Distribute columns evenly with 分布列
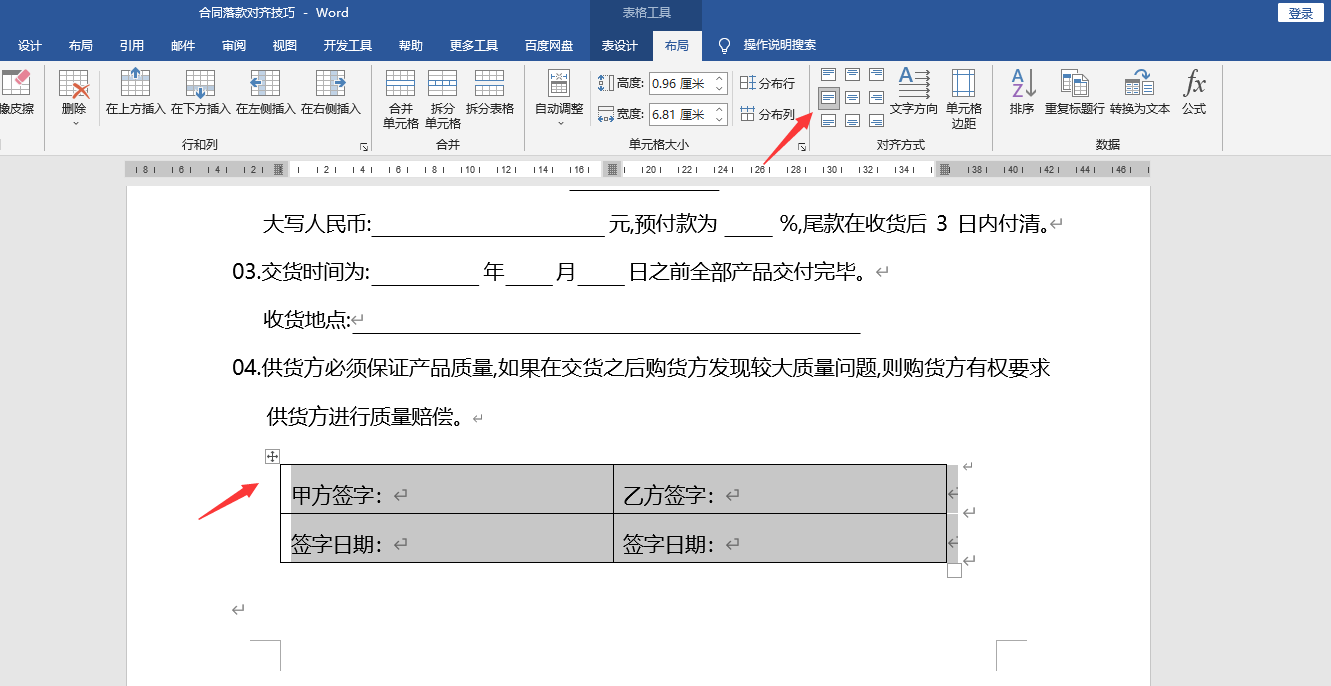 (768, 115)
